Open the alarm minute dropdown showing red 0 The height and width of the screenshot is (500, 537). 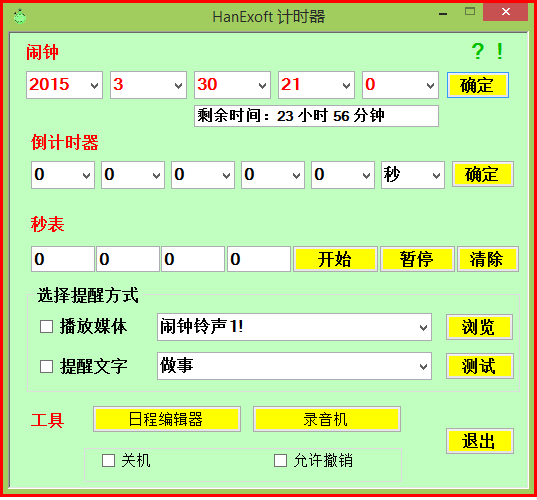click(400, 85)
